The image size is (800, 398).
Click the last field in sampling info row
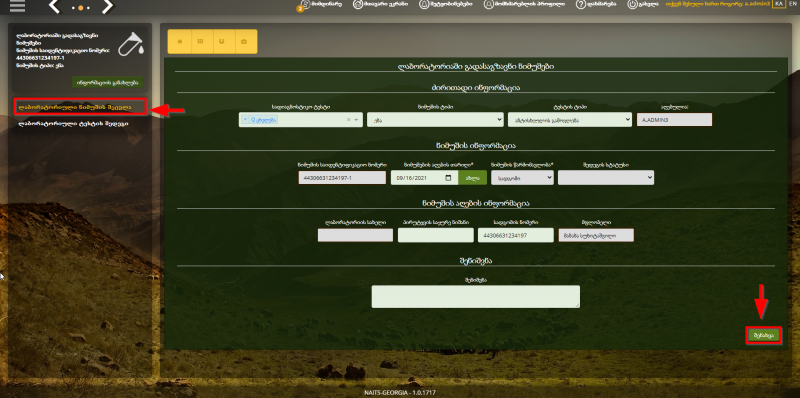pos(596,235)
